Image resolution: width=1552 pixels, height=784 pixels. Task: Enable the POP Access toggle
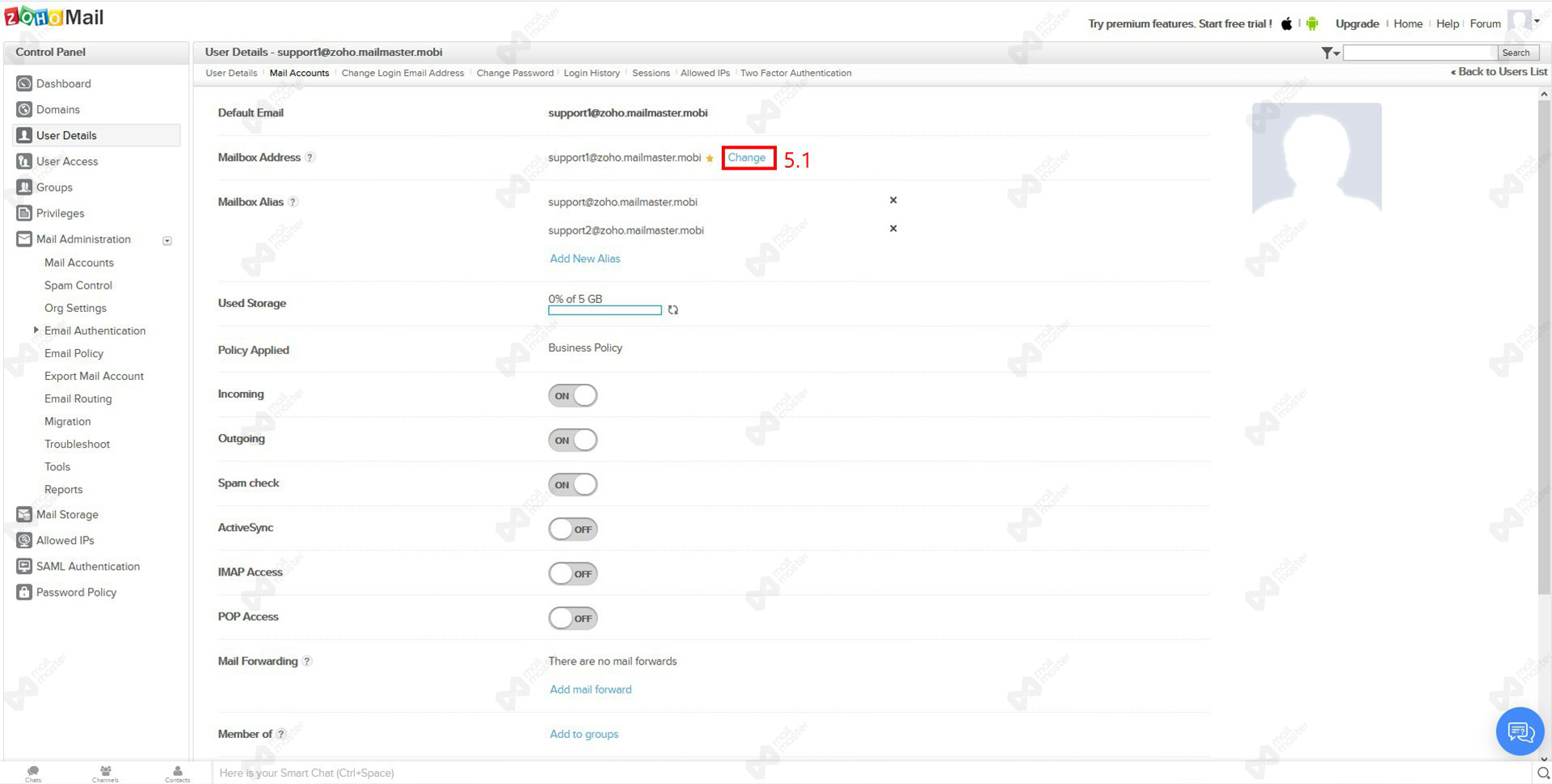[x=573, y=618]
